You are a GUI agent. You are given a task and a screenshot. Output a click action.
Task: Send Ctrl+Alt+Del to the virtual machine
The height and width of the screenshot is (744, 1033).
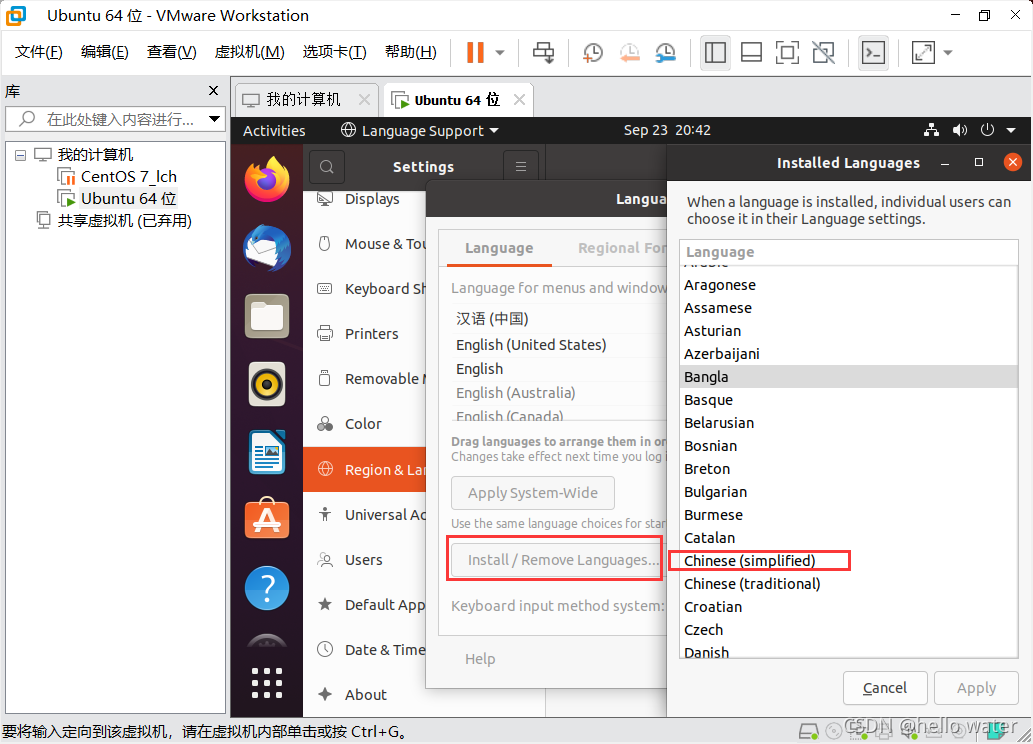tap(544, 53)
